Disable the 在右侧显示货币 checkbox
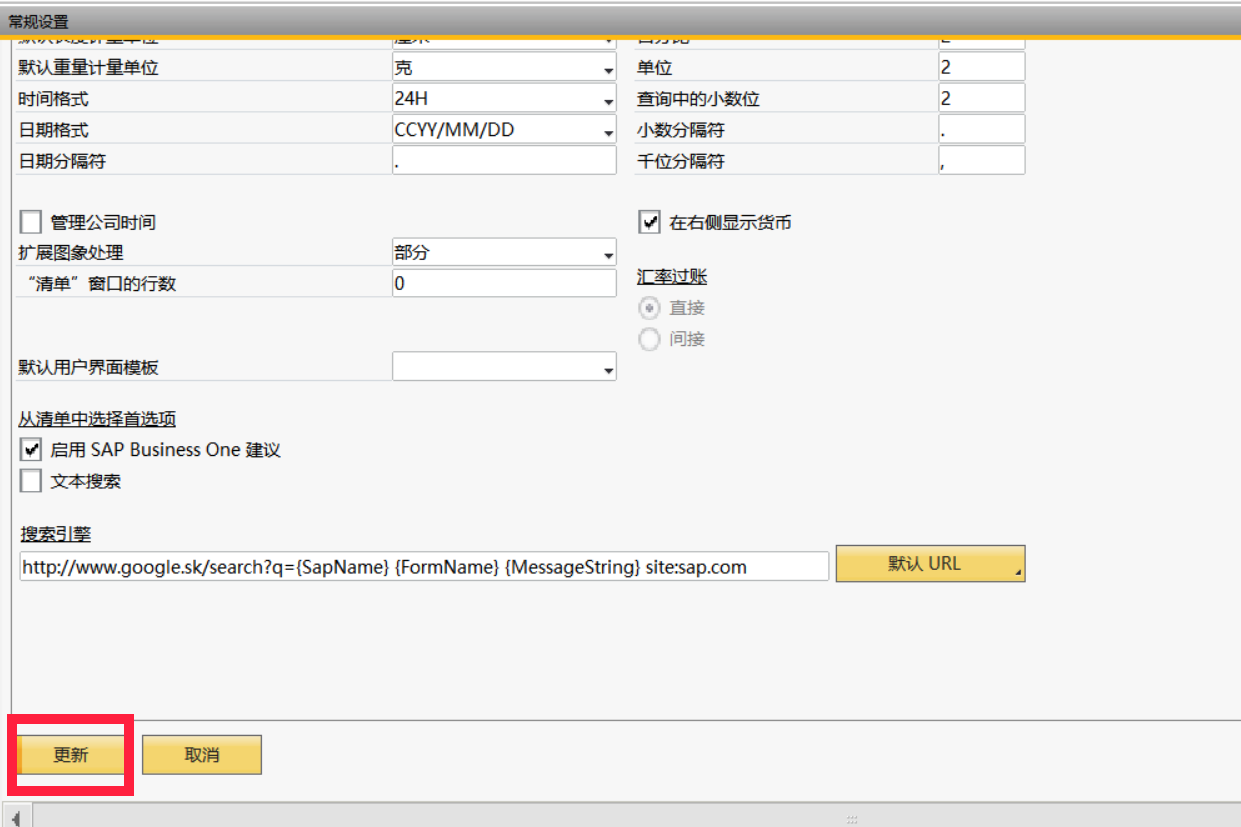Image resolution: width=1241 pixels, height=827 pixels. pyautogui.click(x=649, y=222)
